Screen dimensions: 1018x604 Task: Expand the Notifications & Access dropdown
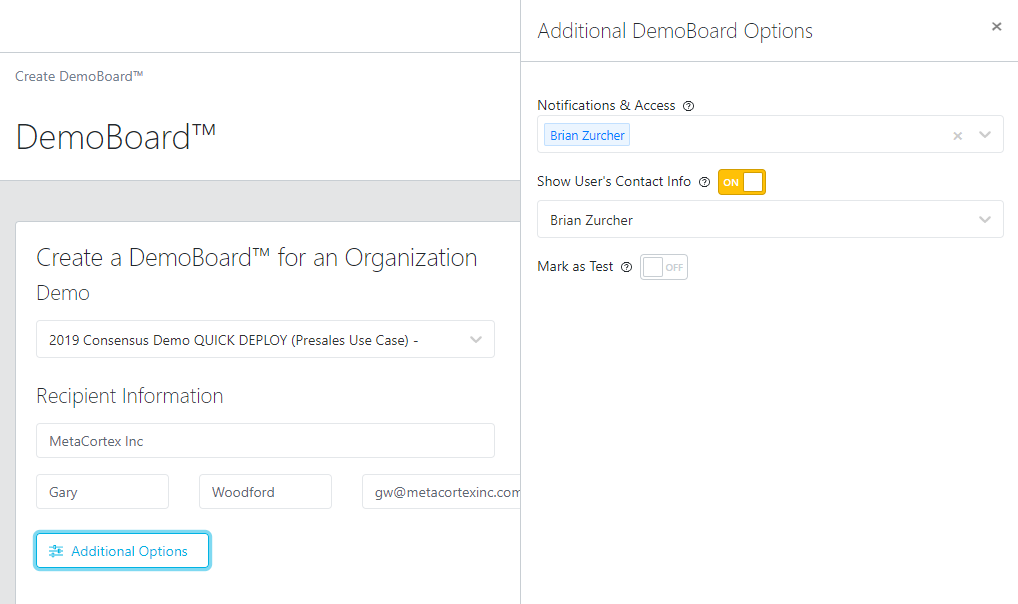point(986,134)
